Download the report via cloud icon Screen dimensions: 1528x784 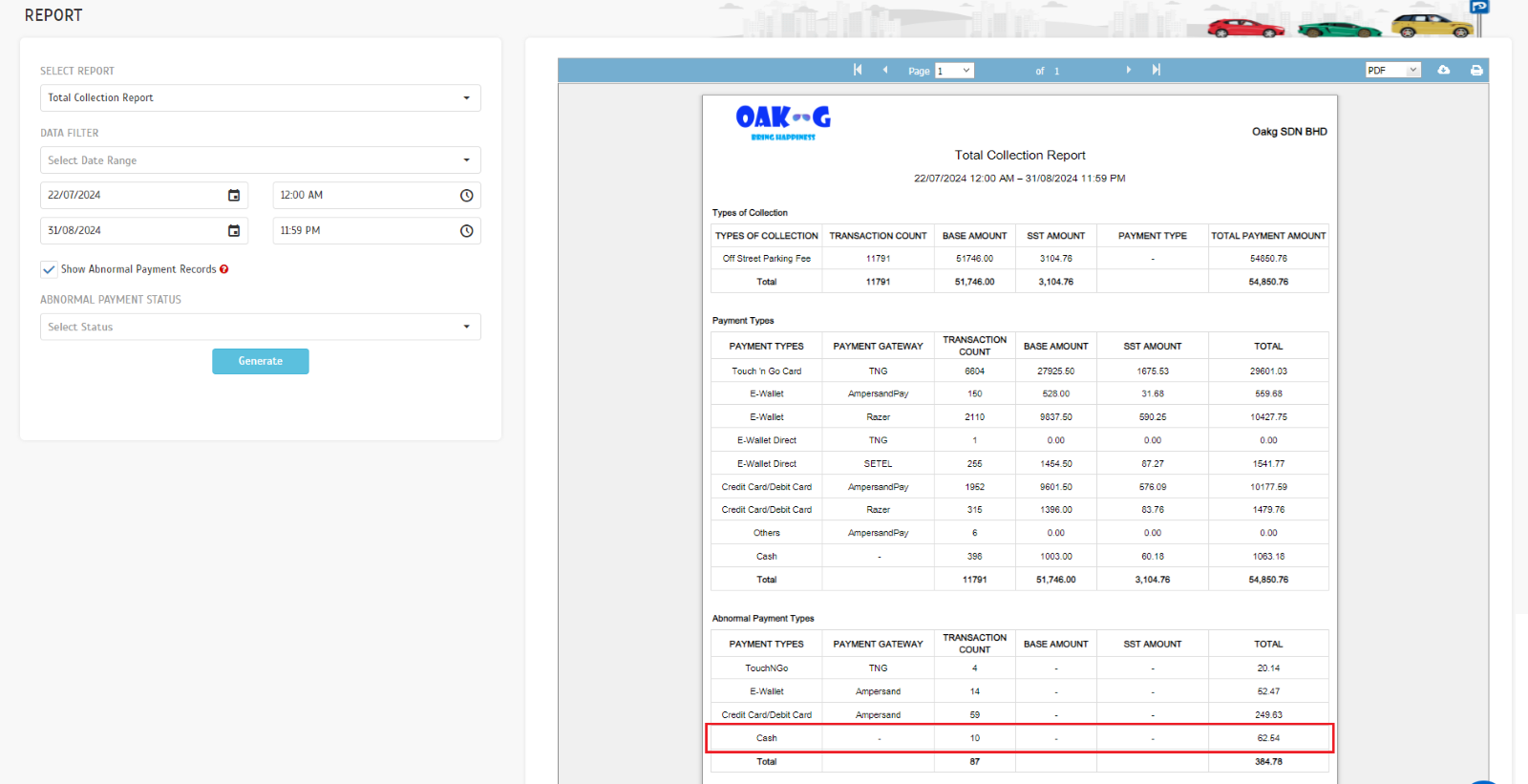pos(1443,70)
